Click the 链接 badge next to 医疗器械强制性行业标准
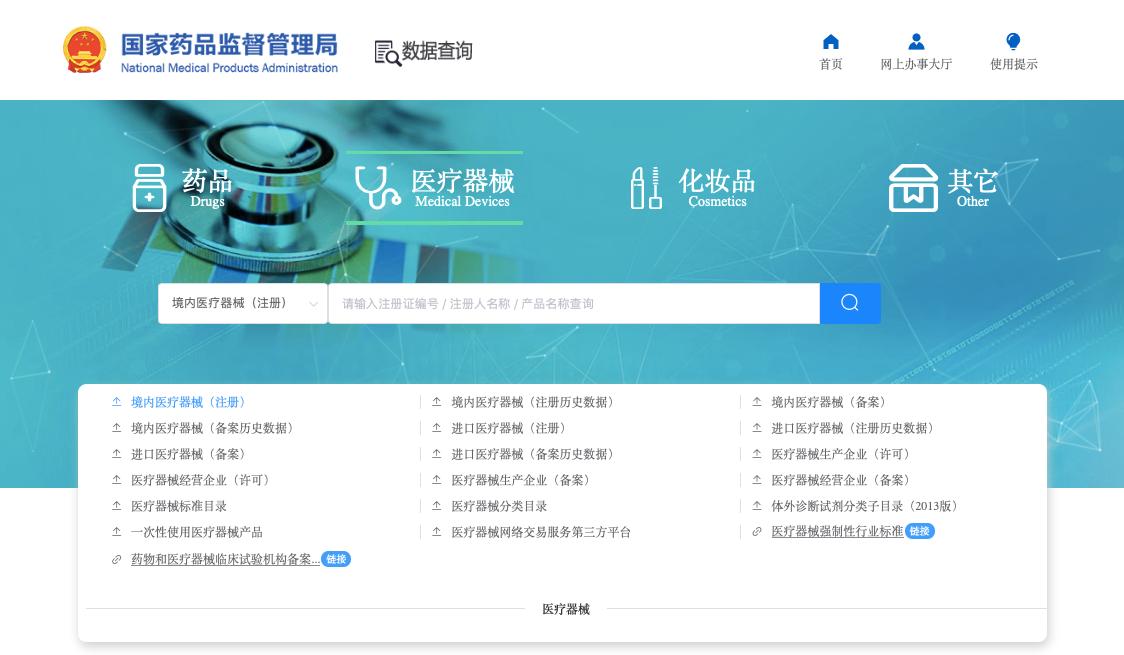 919,532
